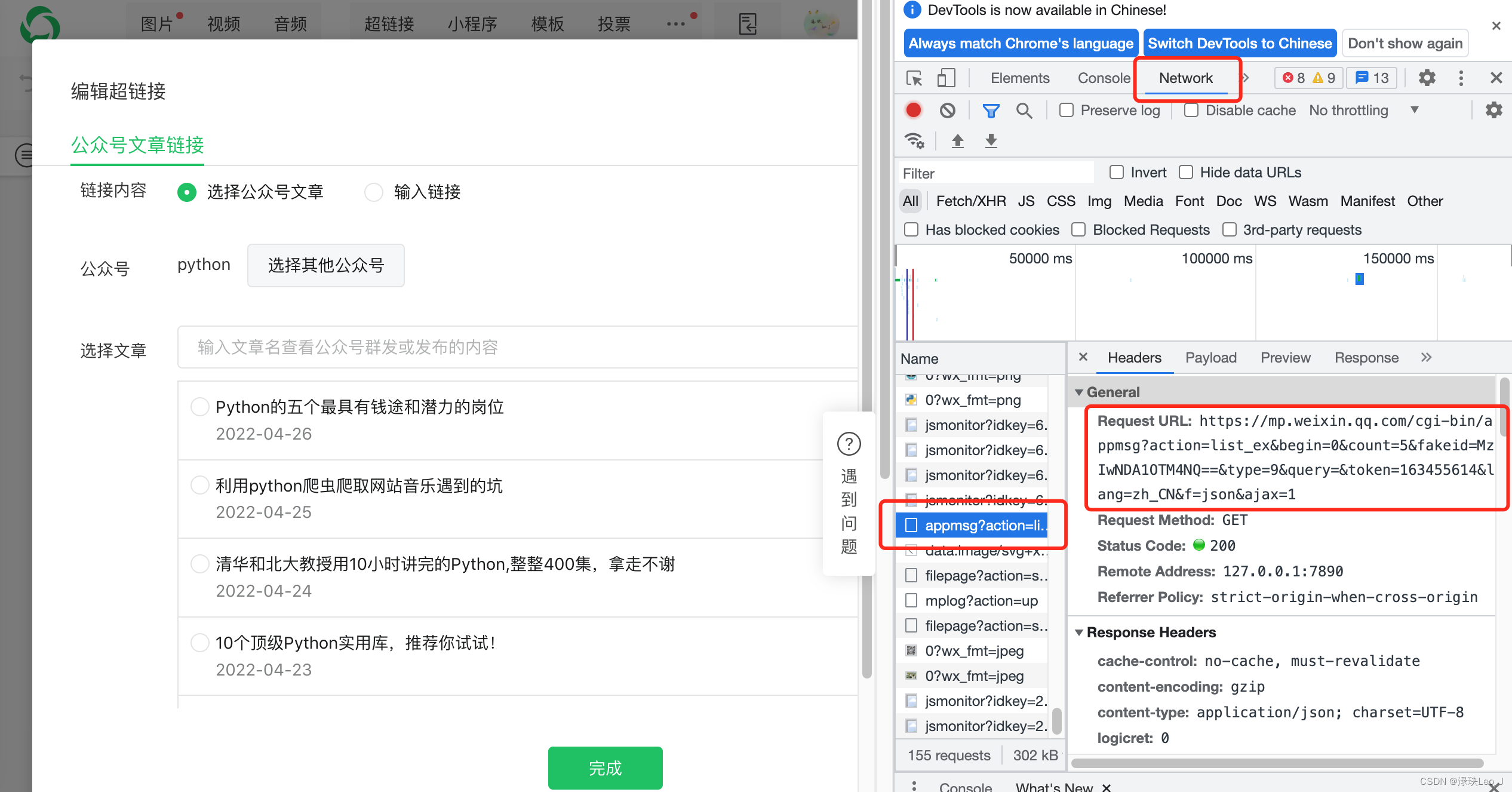Click the horizontal scrollbar under headers pane
This screenshot has height=792, width=1512.
pos(1277,763)
